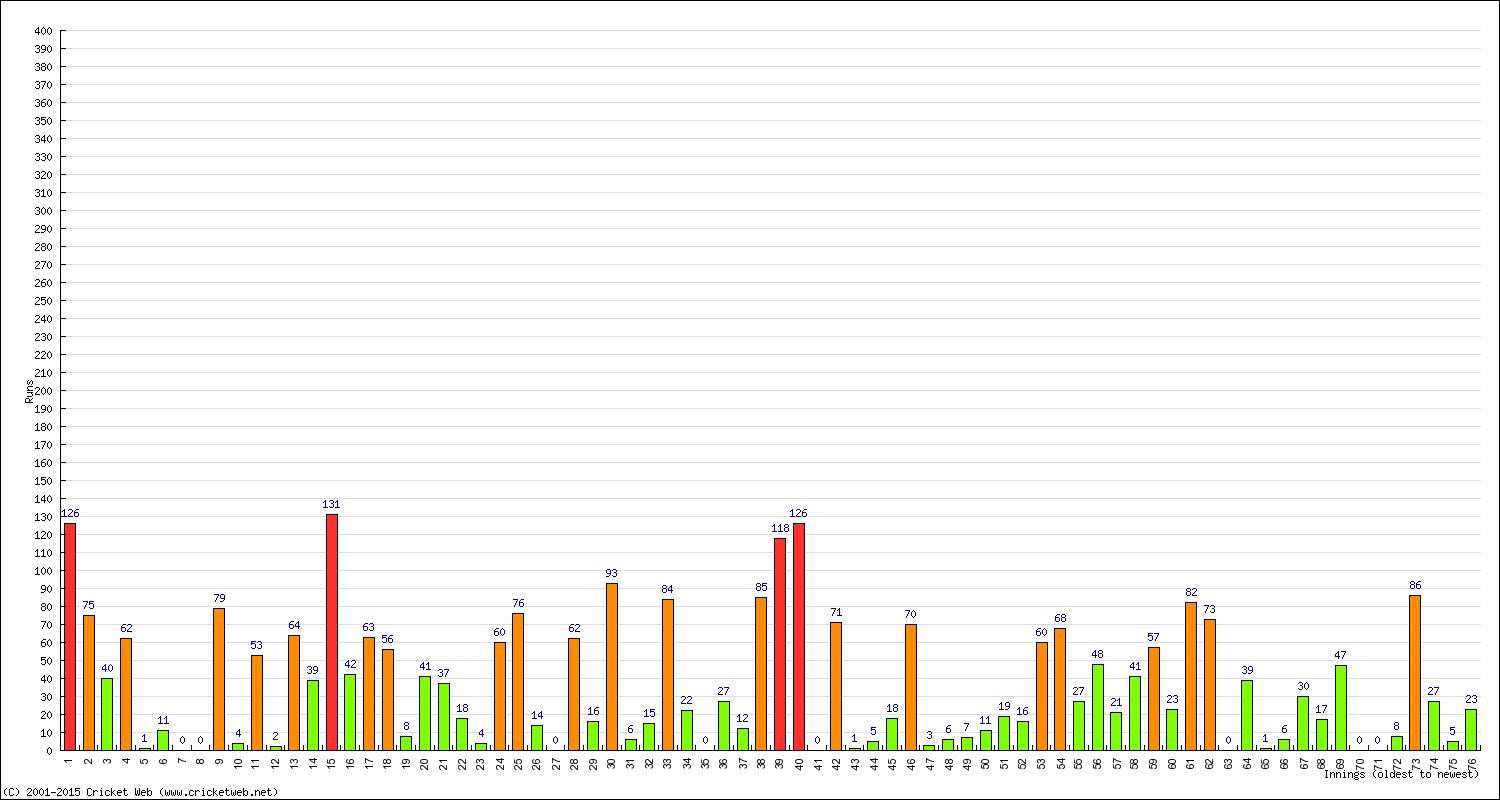Click the value label 37

coord(443,672)
